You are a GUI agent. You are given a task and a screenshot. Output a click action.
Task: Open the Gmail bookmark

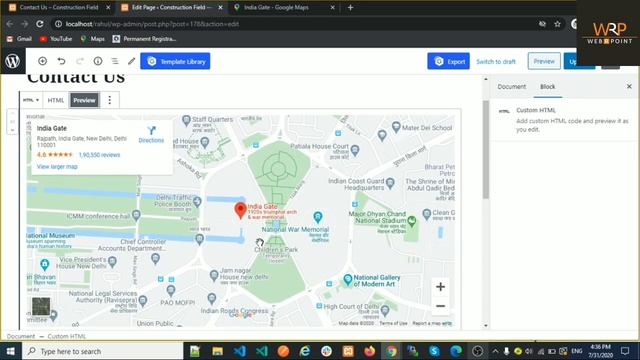(x=20, y=39)
